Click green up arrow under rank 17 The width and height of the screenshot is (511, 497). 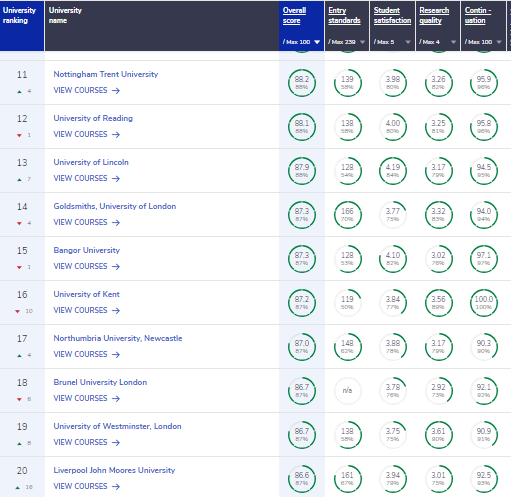19,355
